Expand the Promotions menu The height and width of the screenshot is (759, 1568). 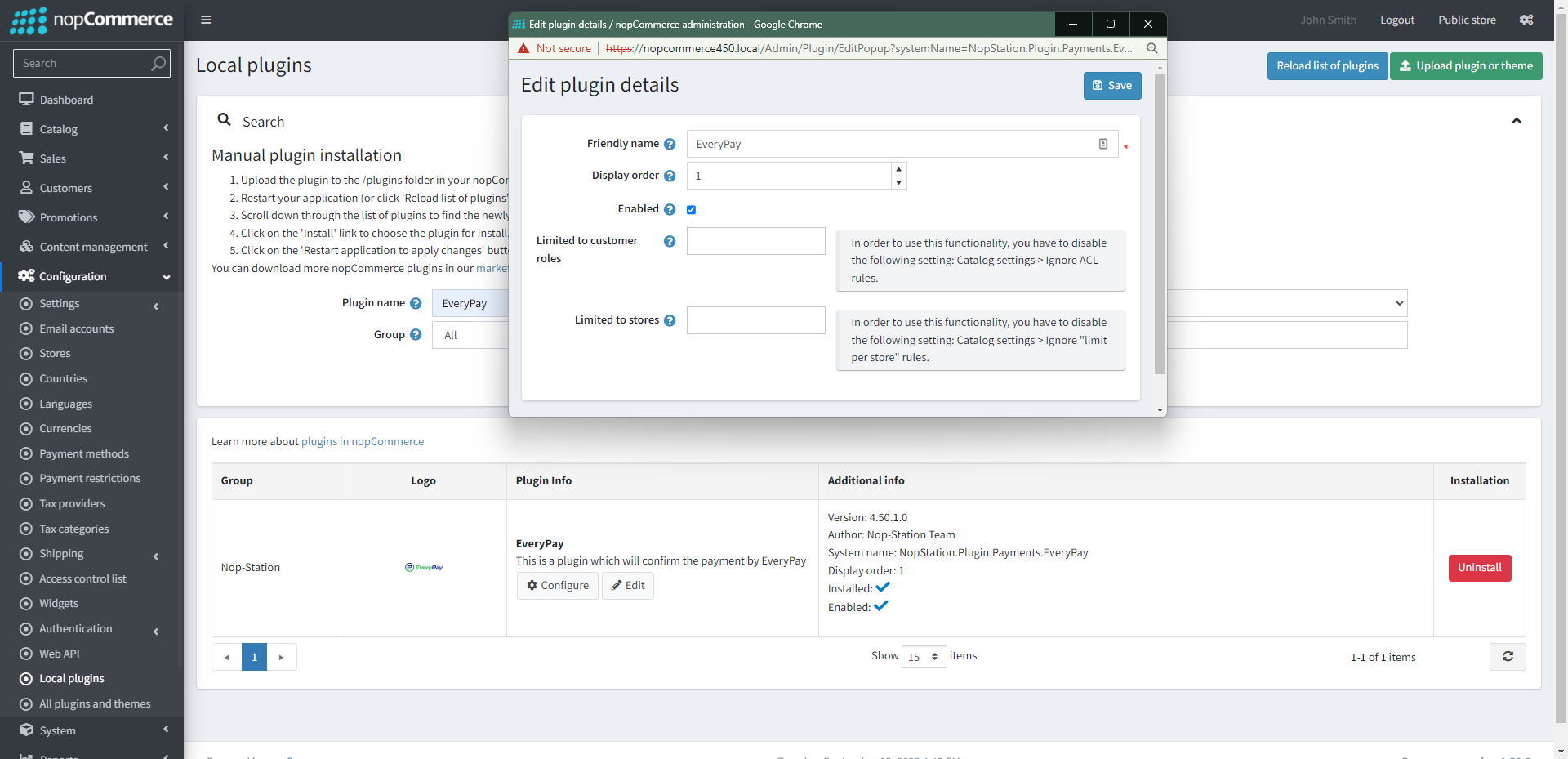click(91, 217)
